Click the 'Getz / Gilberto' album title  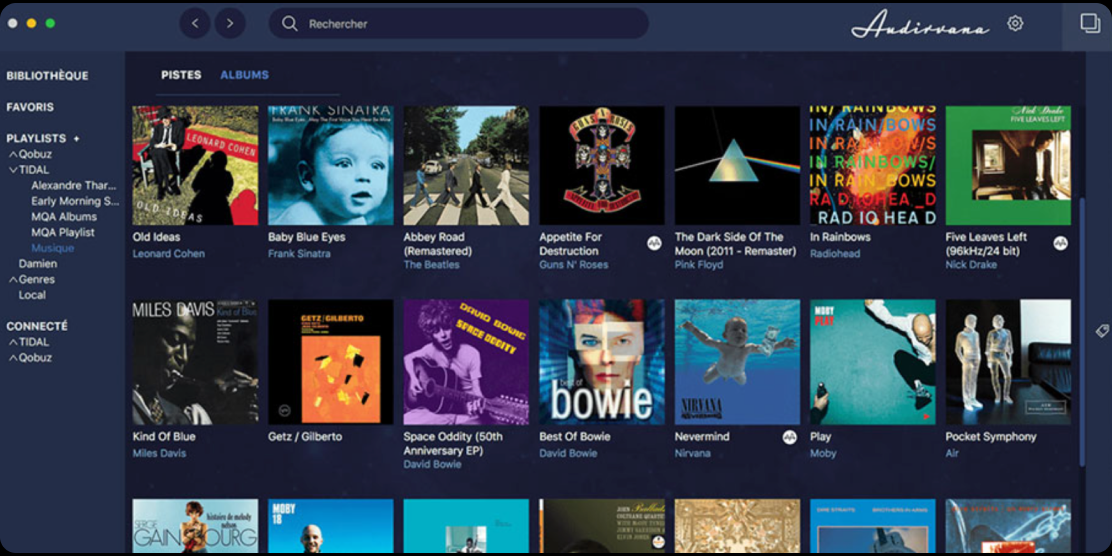(305, 437)
